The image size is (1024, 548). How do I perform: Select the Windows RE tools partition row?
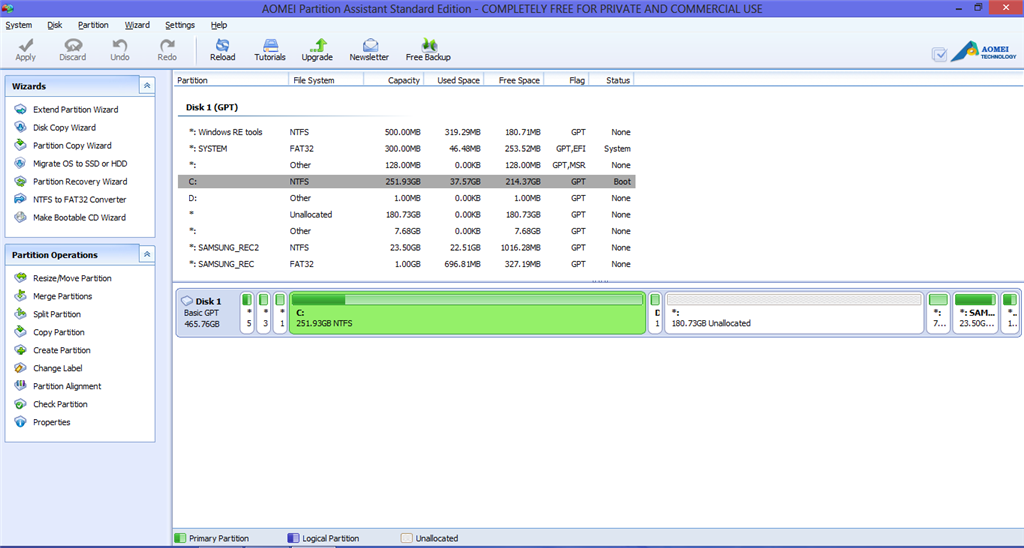[406, 132]
